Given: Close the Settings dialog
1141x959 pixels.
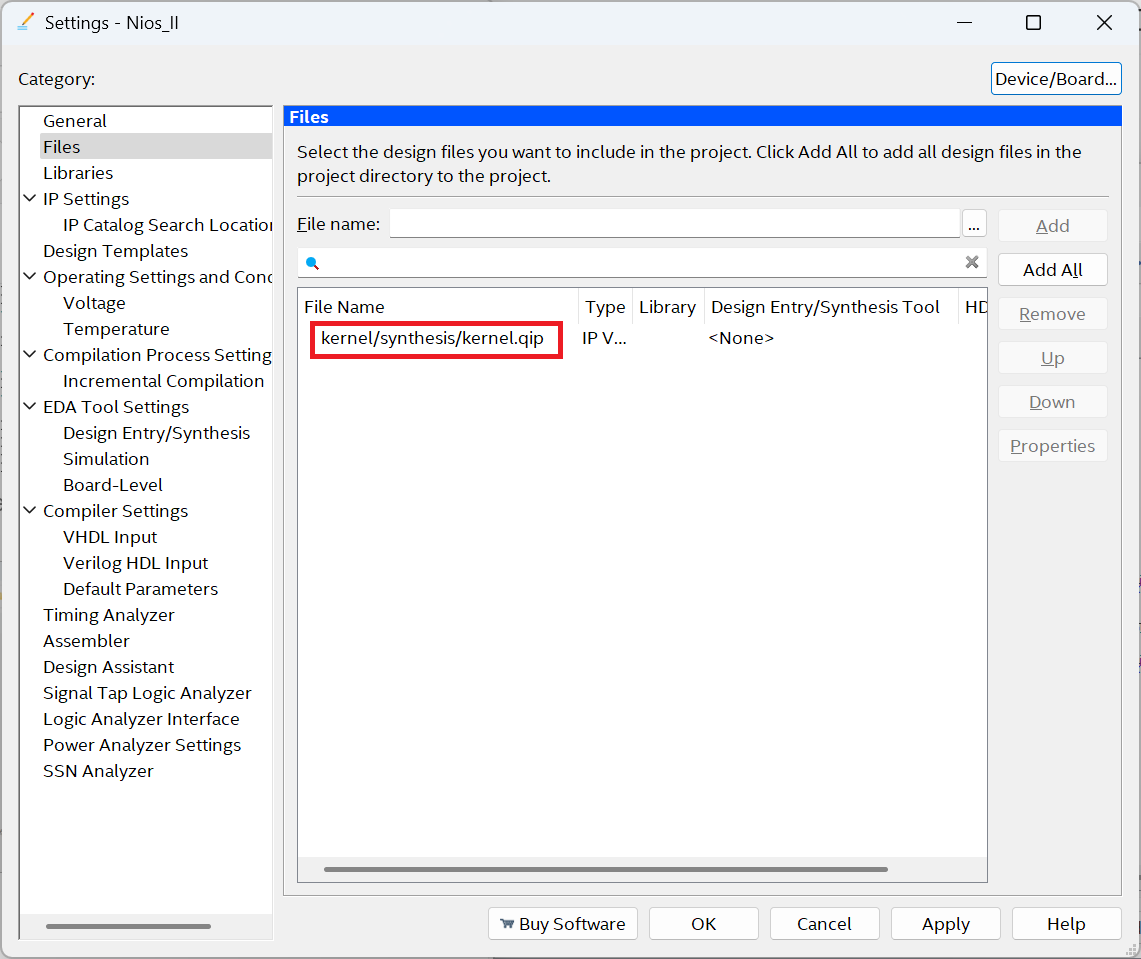Looking at the screenshot, I should [x=1104, y=23].
